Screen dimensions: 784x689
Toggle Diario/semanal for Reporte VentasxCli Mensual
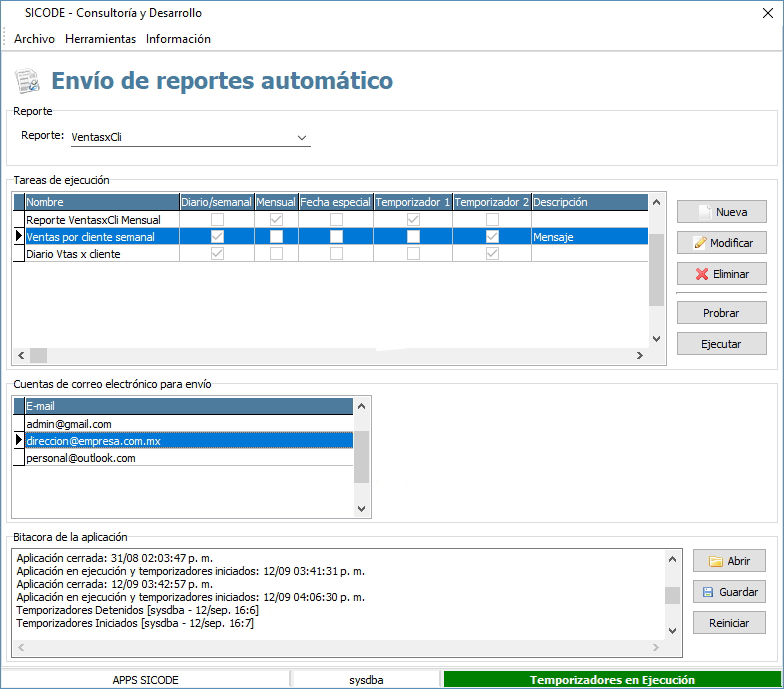[x=218, y=219]
